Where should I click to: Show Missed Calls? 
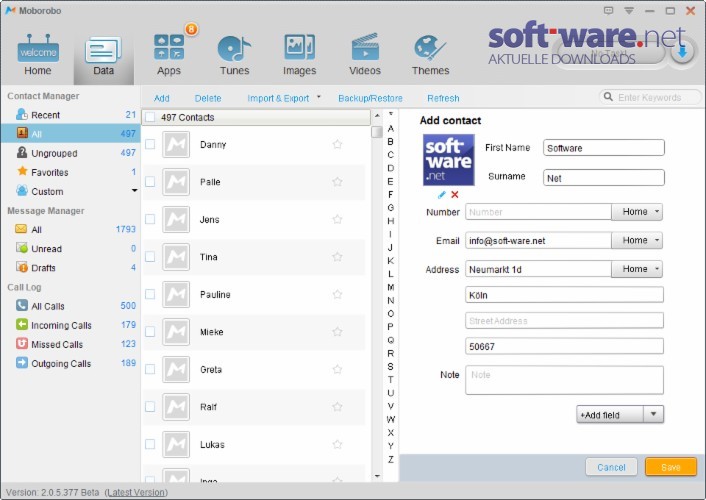[x=71, y=344]
